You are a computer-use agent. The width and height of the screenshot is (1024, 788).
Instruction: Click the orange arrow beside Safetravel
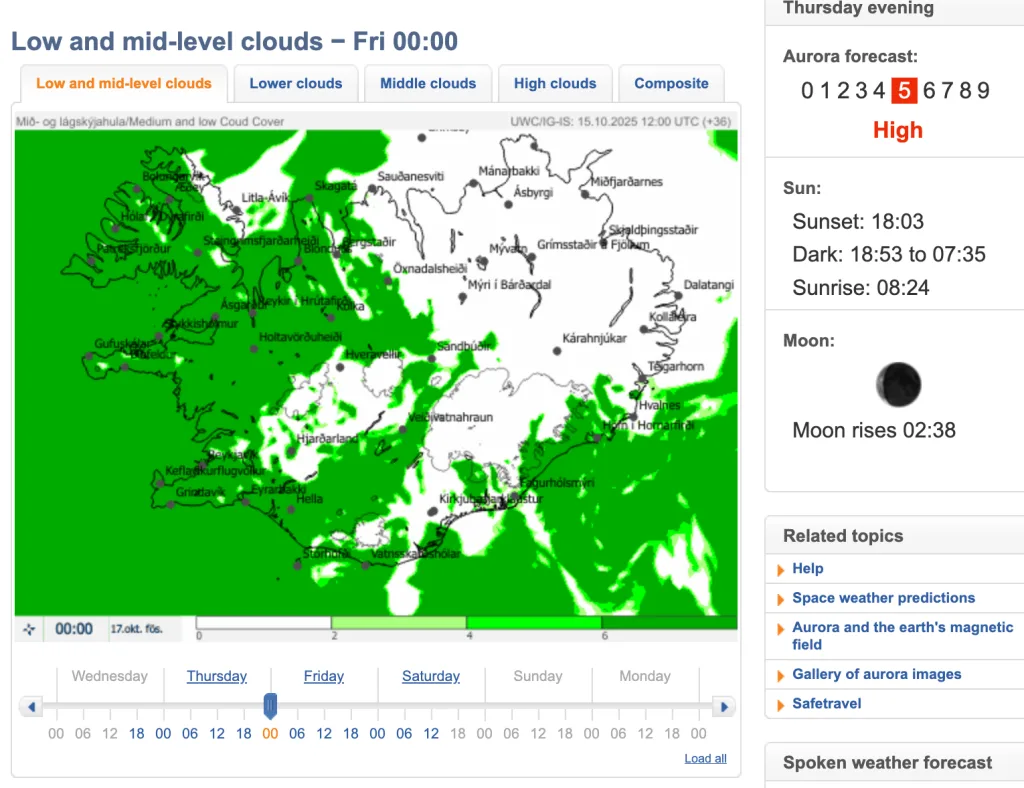(x=781, y=705)
